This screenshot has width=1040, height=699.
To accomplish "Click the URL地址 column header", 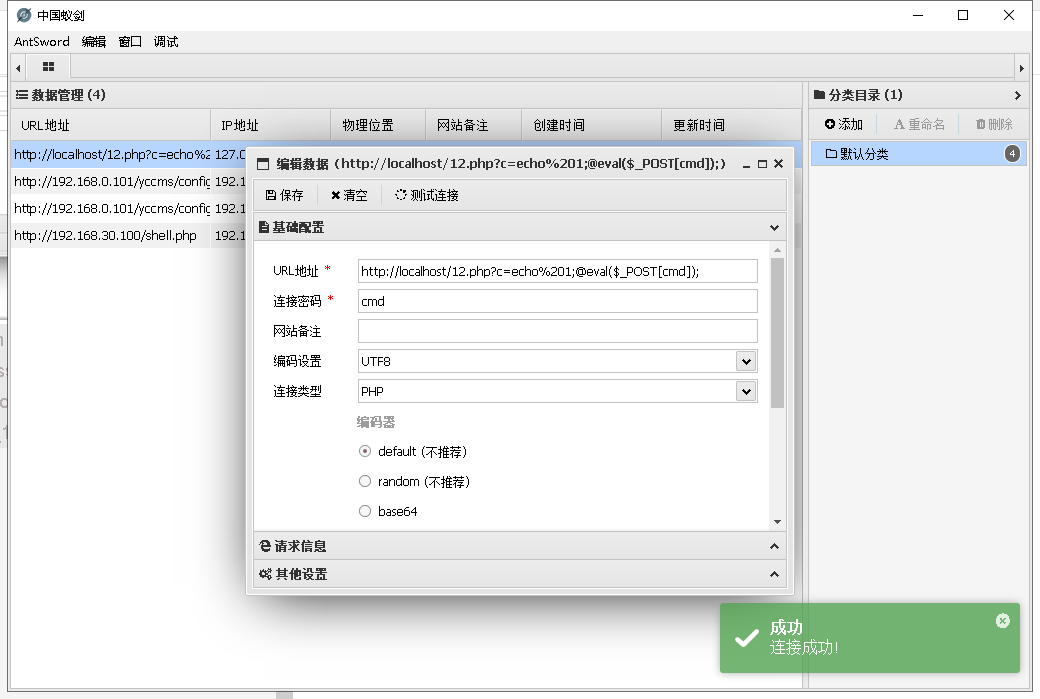I will point(110,125).
